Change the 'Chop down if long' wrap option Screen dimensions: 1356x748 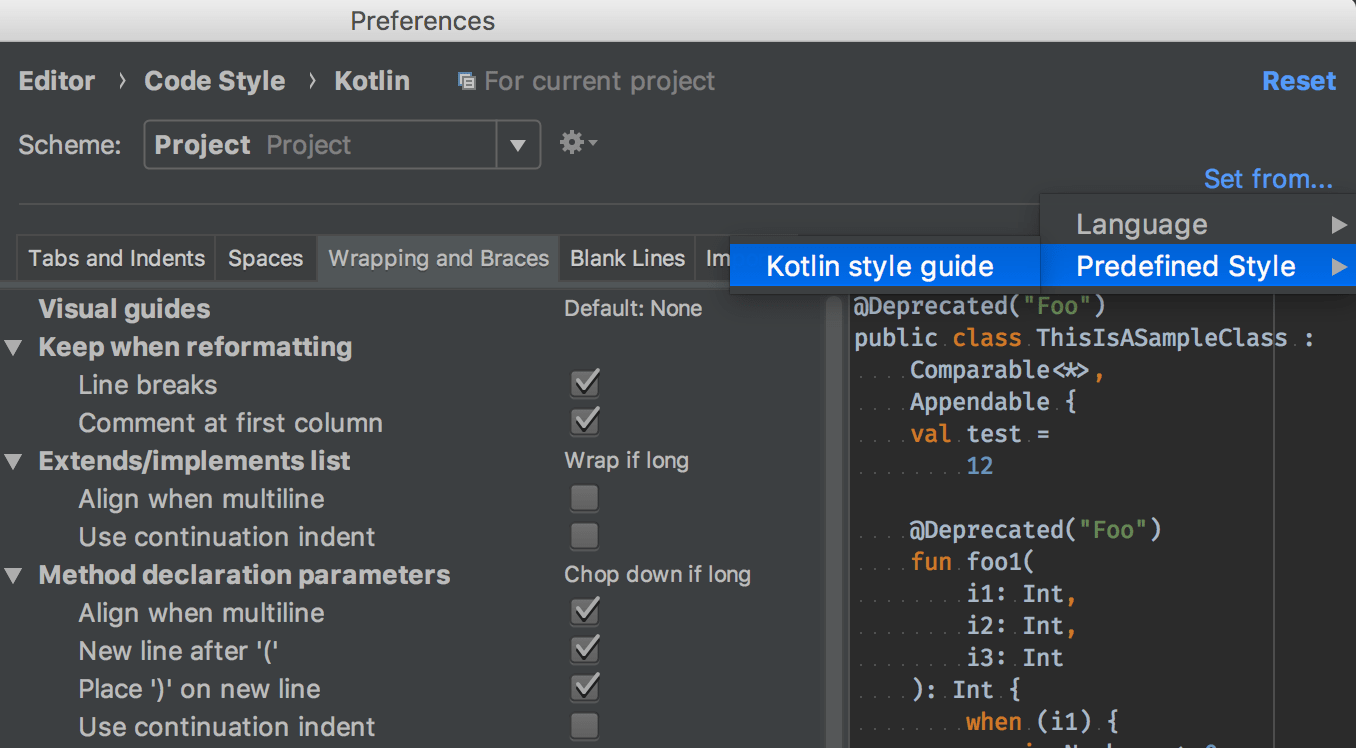tap(657, 575)
